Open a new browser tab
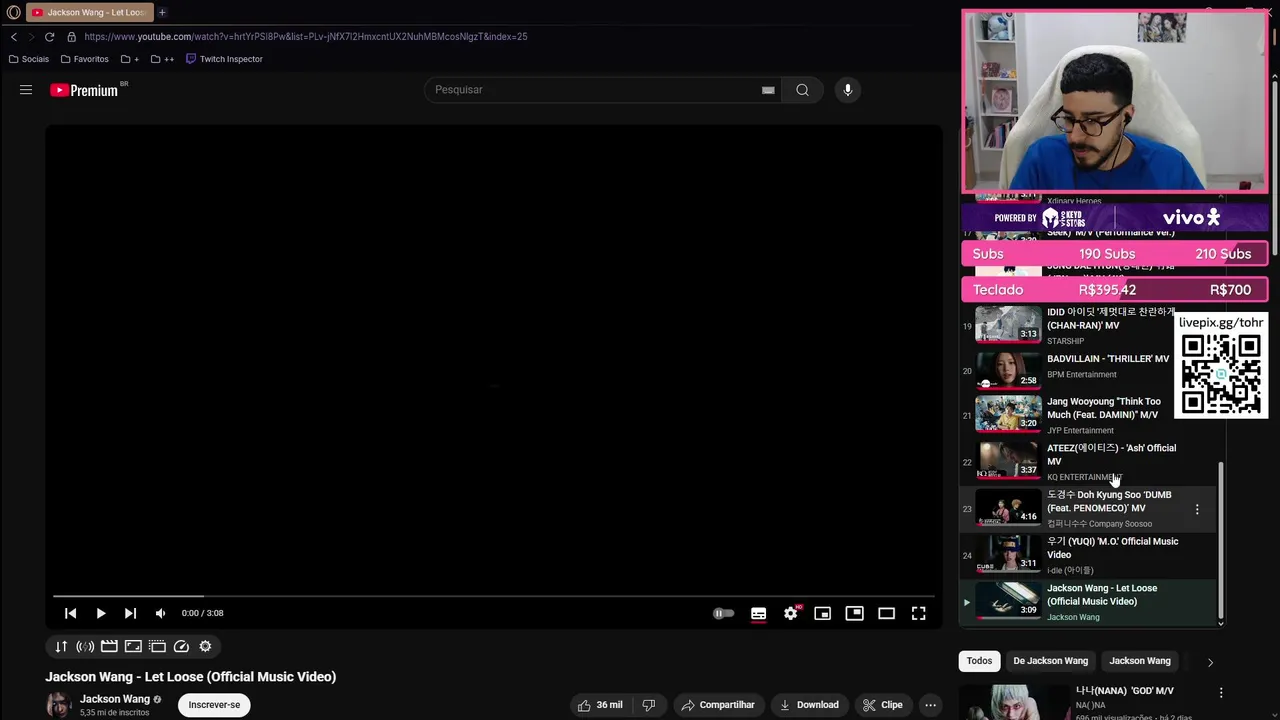Screen dimensions: 1280x720 (x=162, y=12)
